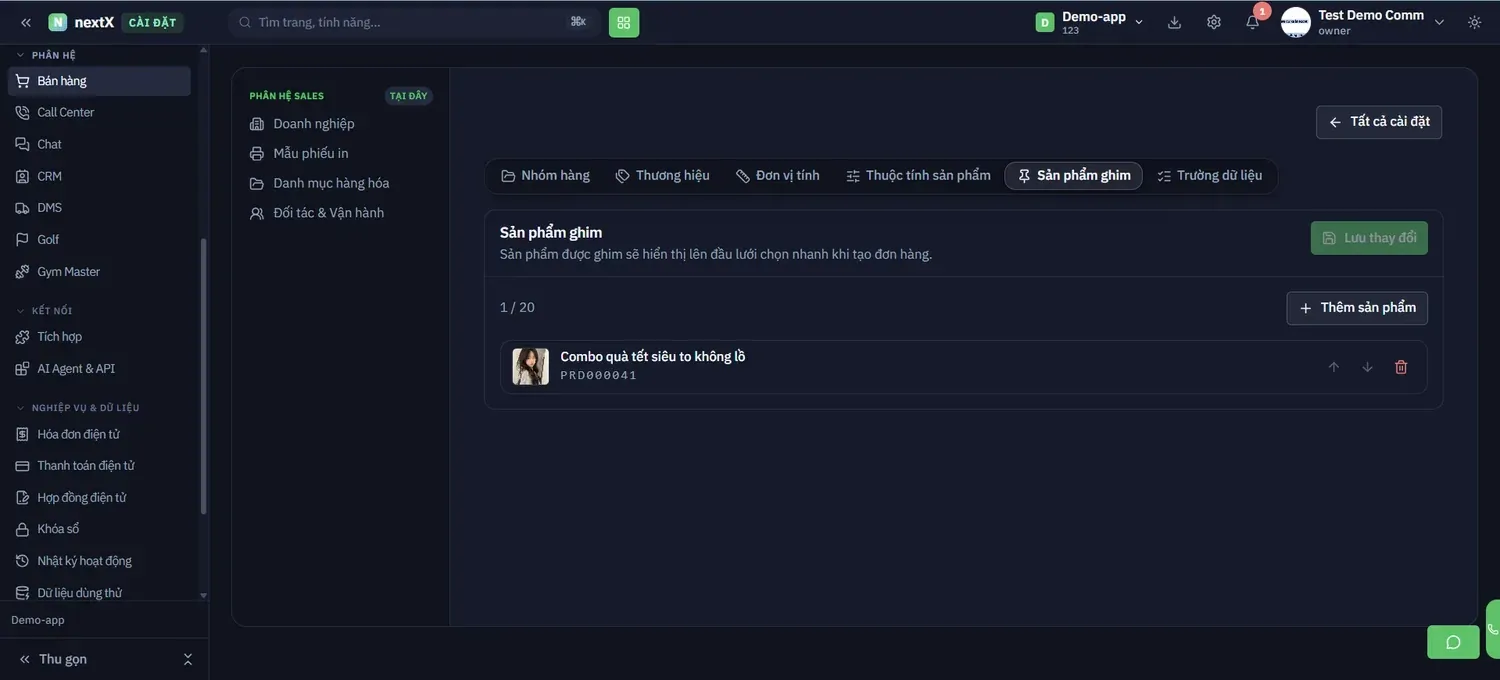Viewport: 1500px width, 680px height.
Task: Open Doanh nghiệp settings
Action: point(340,124)
